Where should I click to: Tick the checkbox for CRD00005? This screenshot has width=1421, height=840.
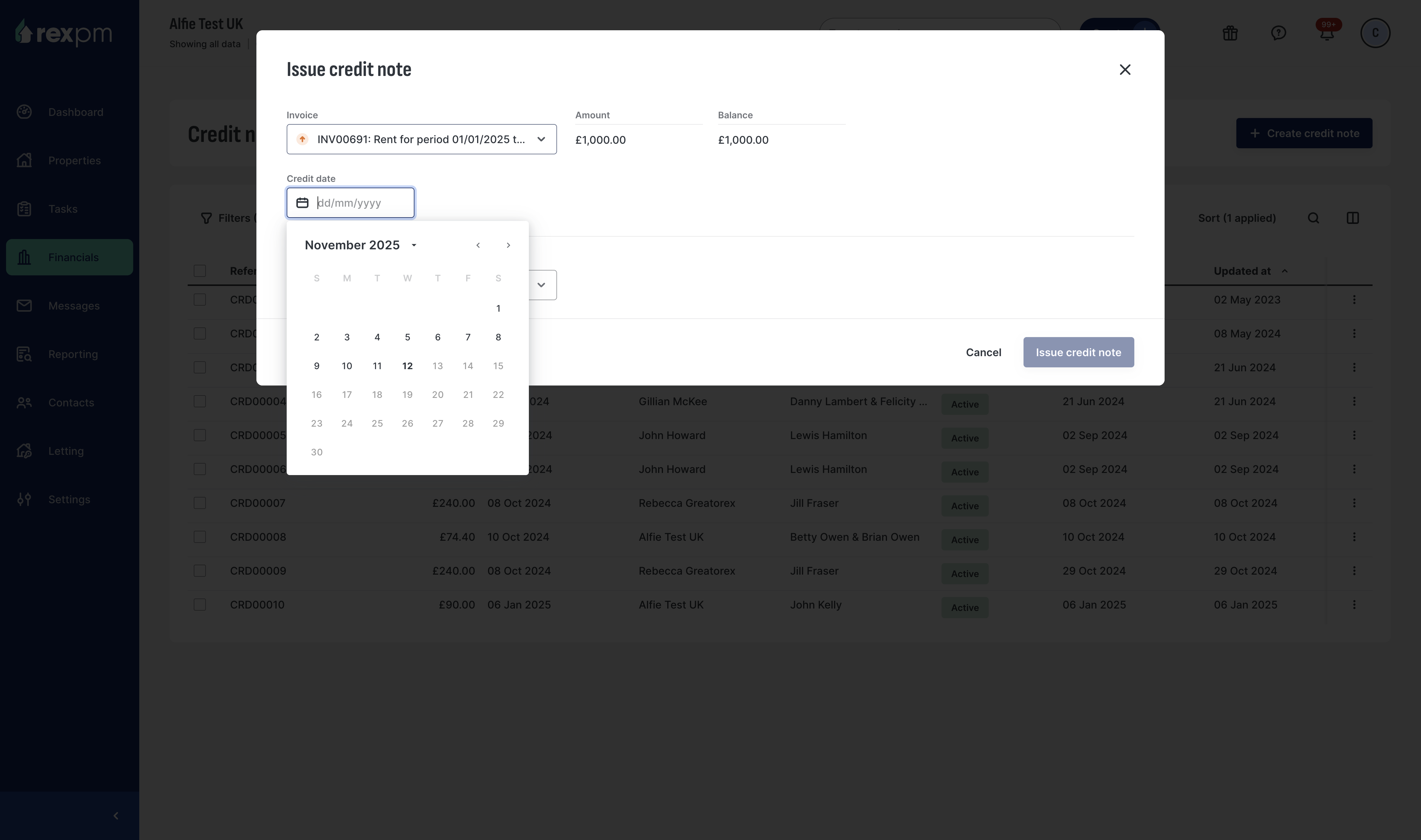(200, 435)
